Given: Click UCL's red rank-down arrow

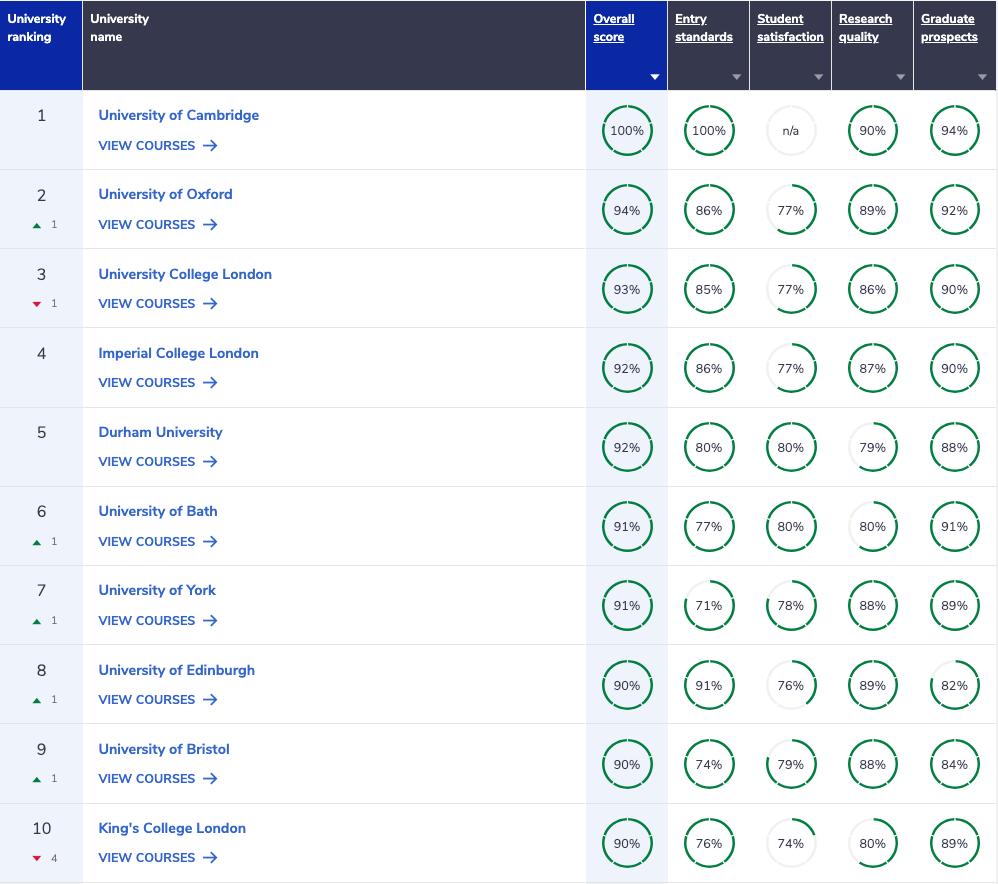Looking at the screenshot, I should [37, 304].
